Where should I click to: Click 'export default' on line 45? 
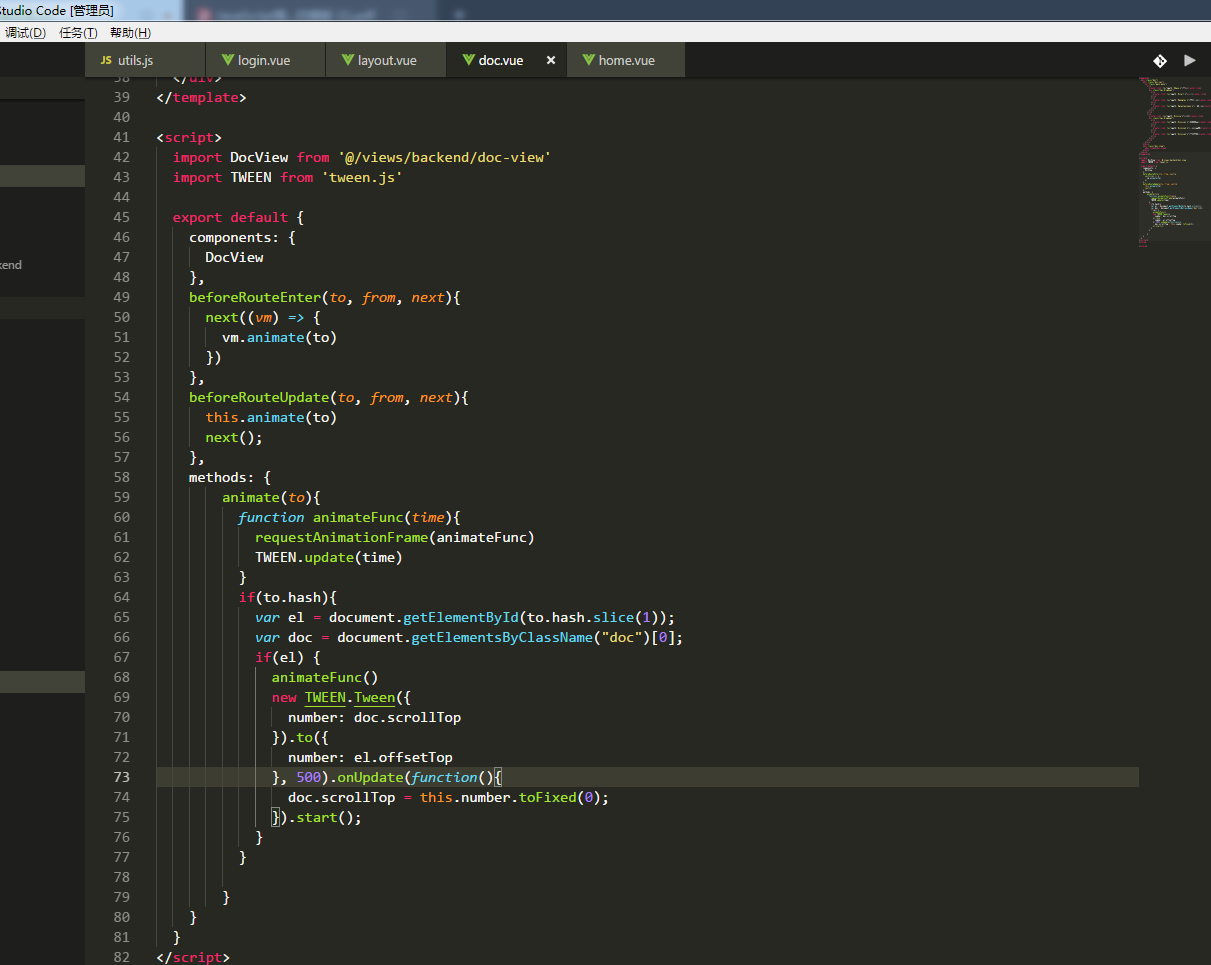[230, 217]
